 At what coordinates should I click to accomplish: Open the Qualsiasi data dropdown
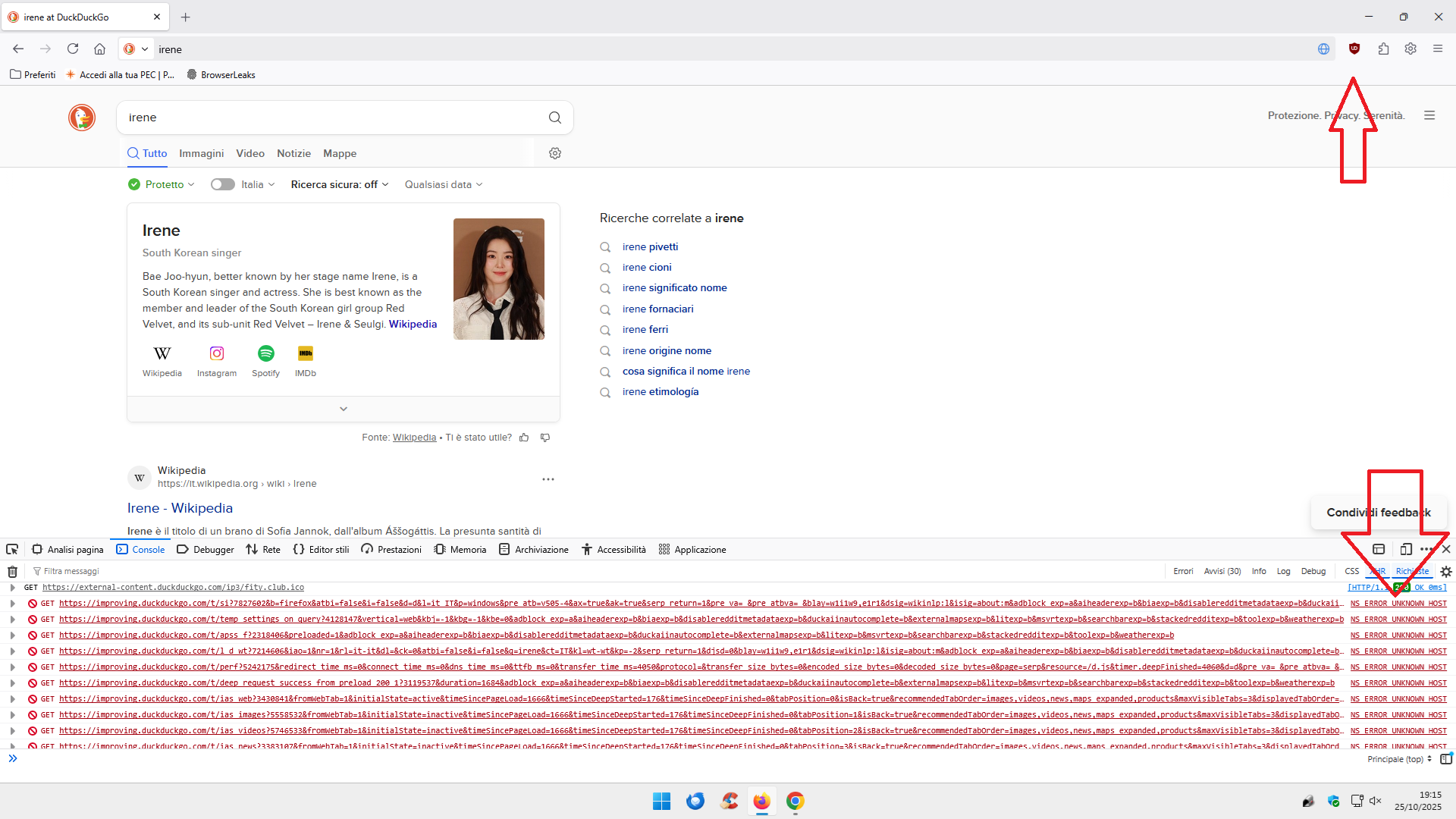(x=444, y=184)
